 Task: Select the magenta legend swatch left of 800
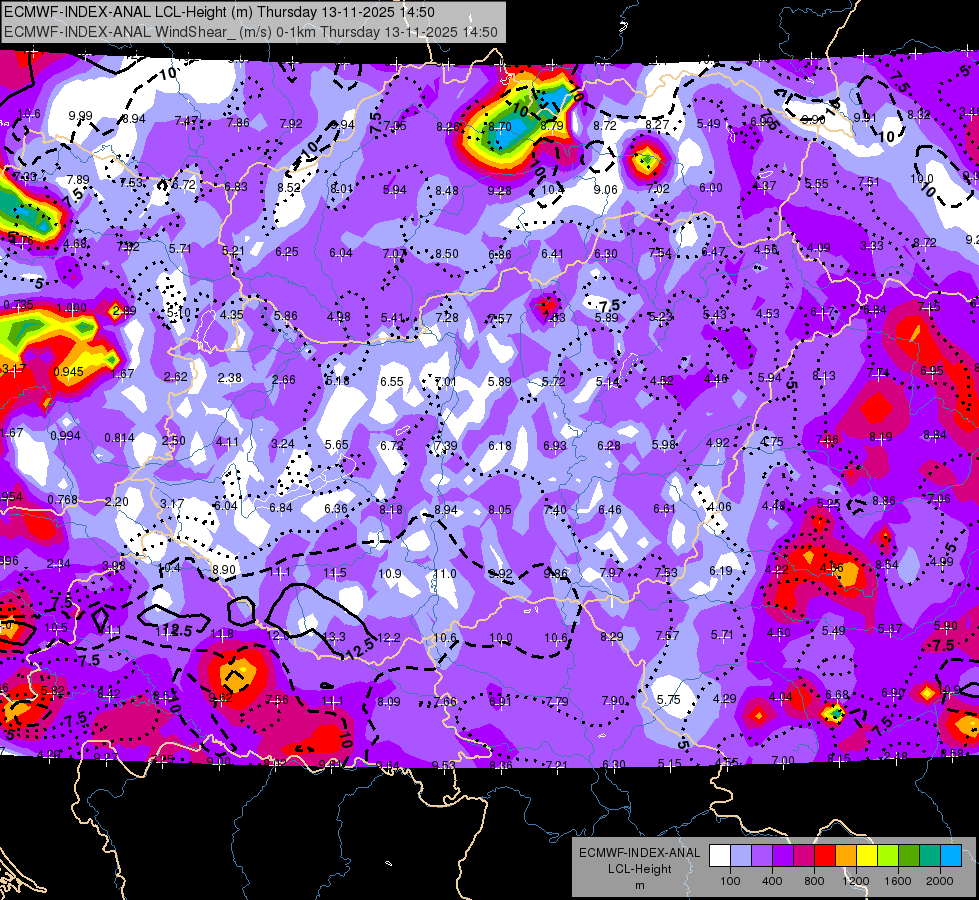[x=804, y=856]
